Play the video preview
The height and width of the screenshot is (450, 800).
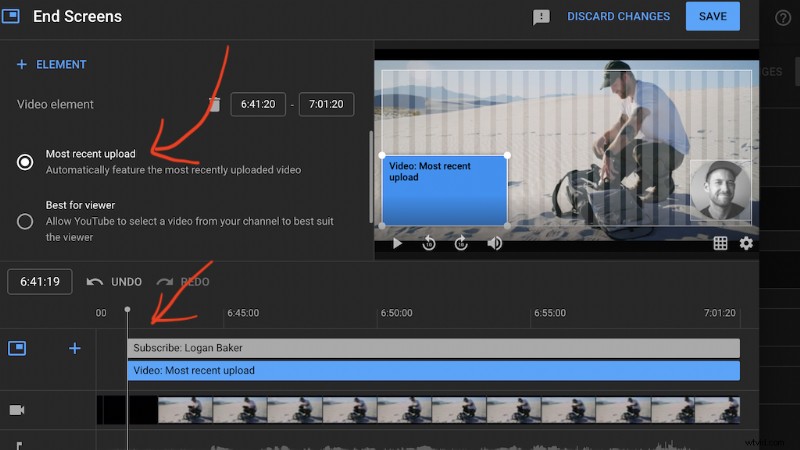point(397,243)
